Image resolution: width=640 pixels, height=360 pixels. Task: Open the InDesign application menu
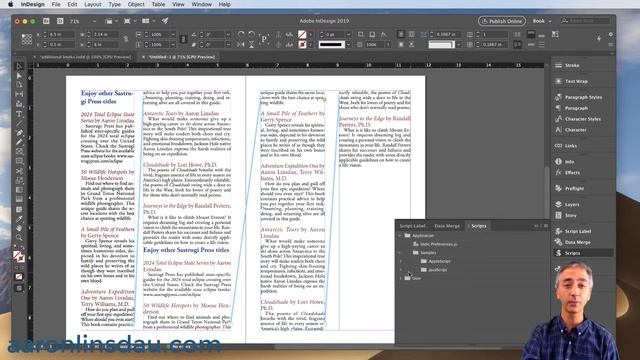click(33, 4)
